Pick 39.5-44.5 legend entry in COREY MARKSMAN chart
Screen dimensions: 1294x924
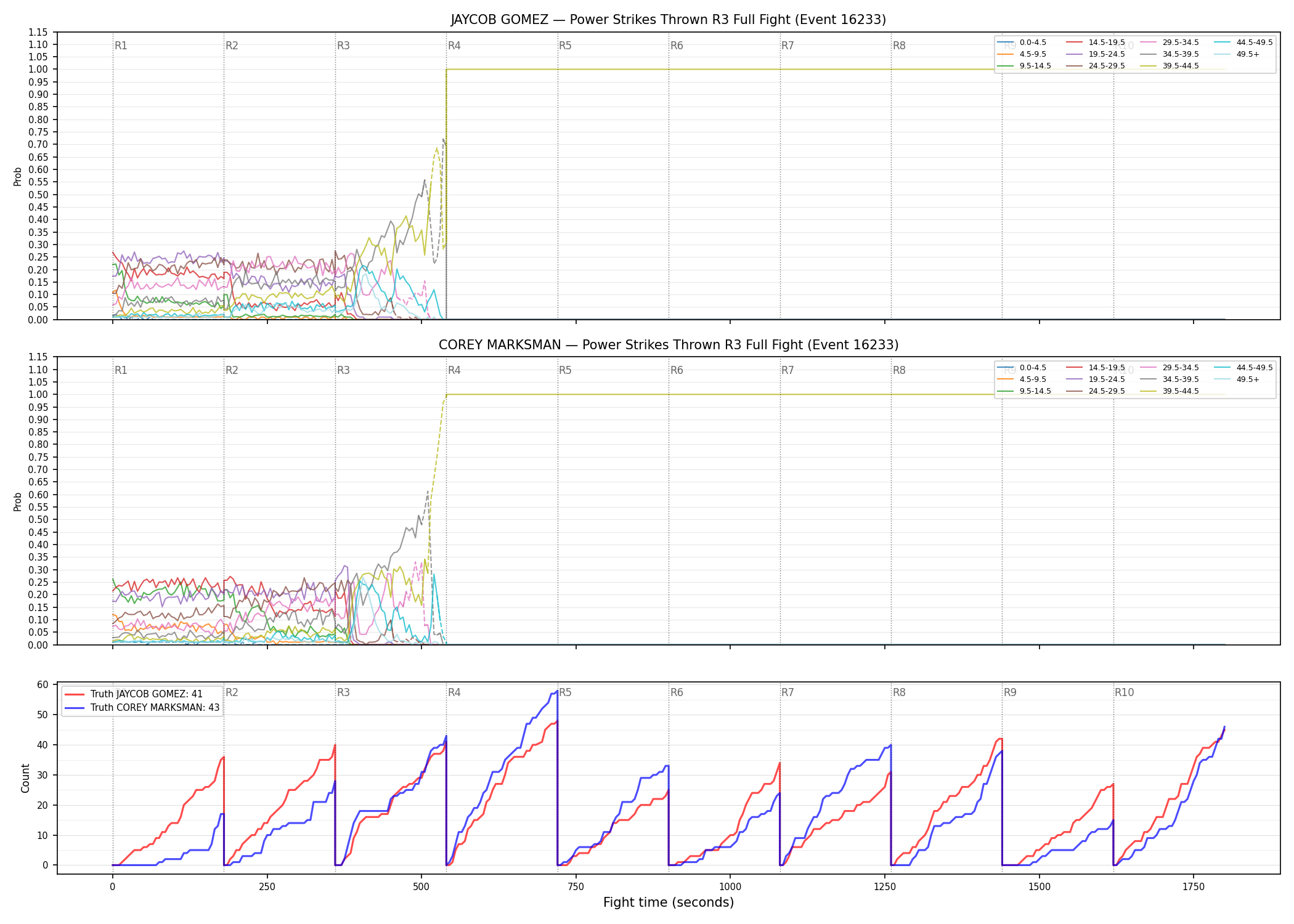pyautogui.click(x=1170, y=391)
